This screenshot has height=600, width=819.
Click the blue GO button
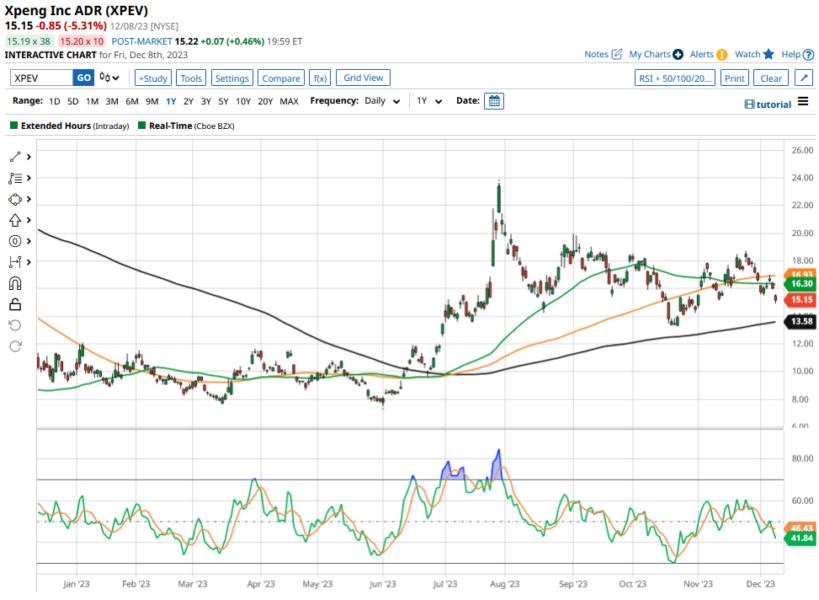click(x=84, y=78)
